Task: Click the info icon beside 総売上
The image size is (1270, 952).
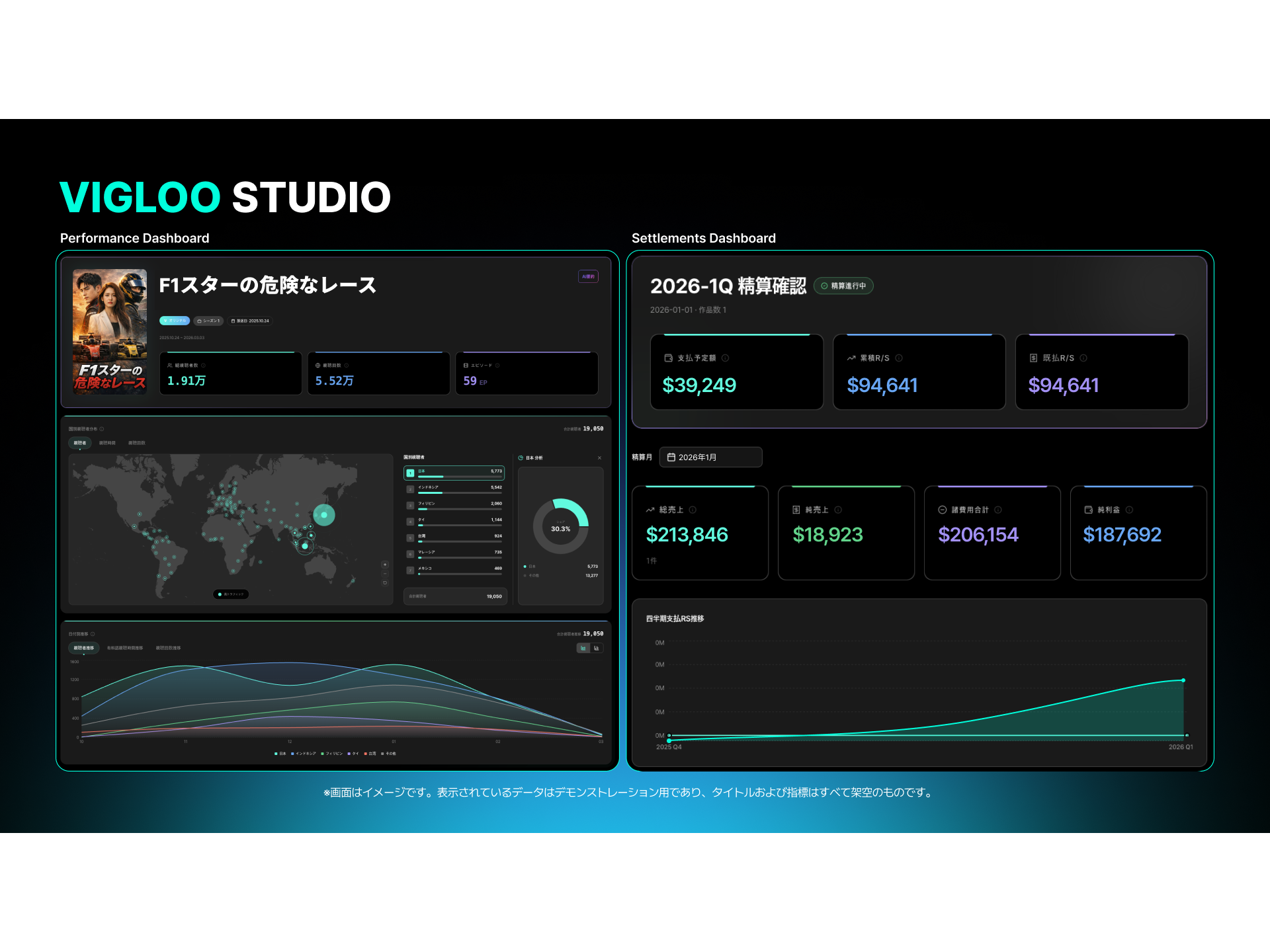Action: coord(693,510)
